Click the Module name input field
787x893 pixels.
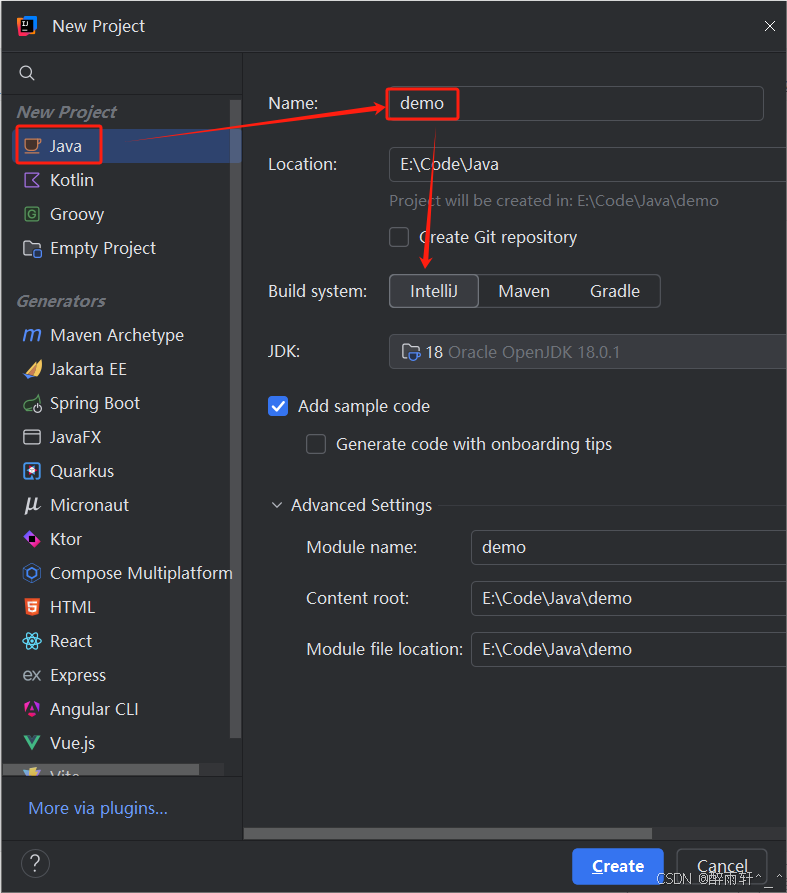coord(629,547)
